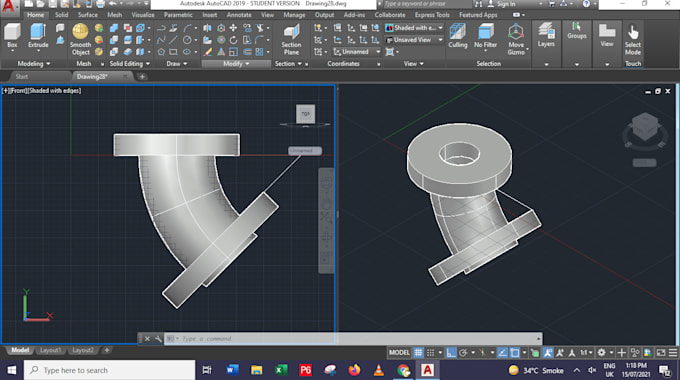Click the Array modify tool

pos(259,52)
